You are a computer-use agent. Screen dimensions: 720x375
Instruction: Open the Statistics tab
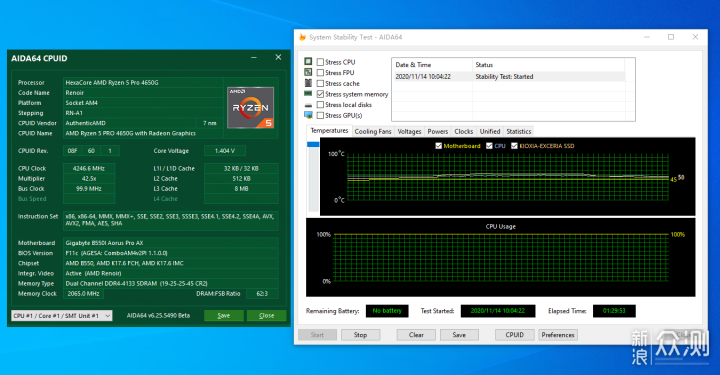[519, 131]
